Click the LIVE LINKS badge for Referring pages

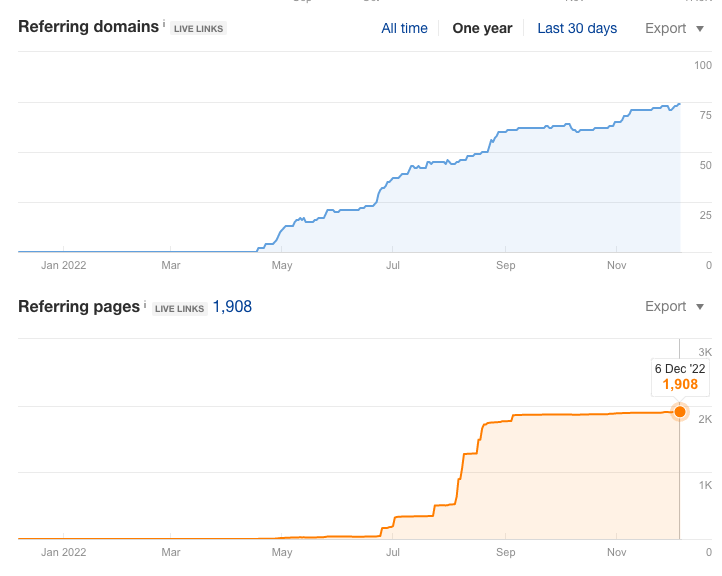click(x=180, y=308)
